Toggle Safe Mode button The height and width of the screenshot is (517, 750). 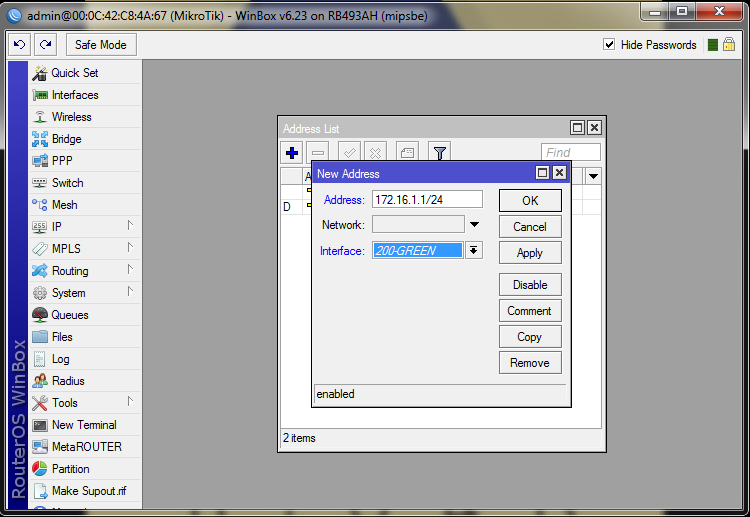pyautogui.click(x=101, y=44)
